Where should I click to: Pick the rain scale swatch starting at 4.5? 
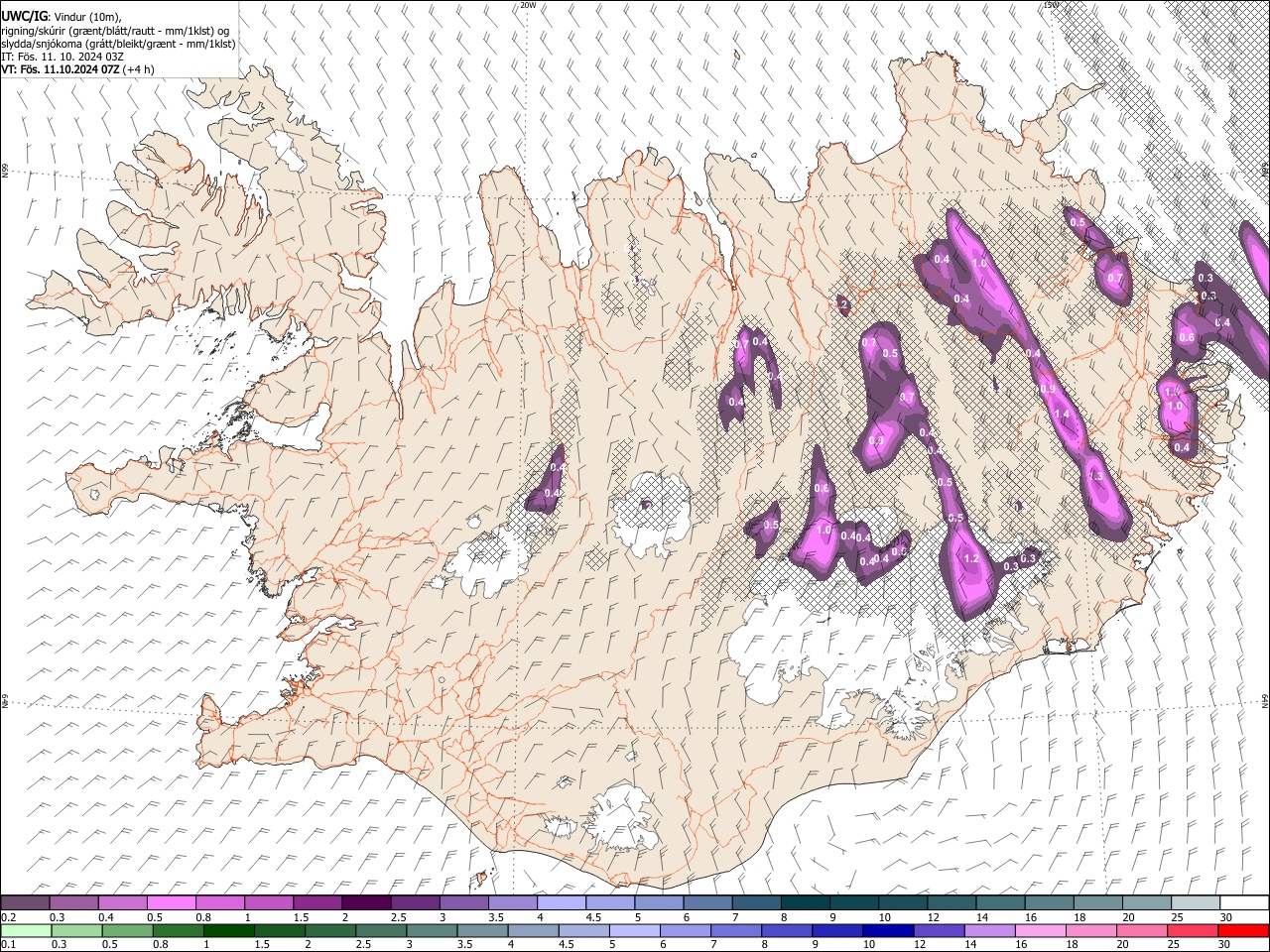point(583,930)
